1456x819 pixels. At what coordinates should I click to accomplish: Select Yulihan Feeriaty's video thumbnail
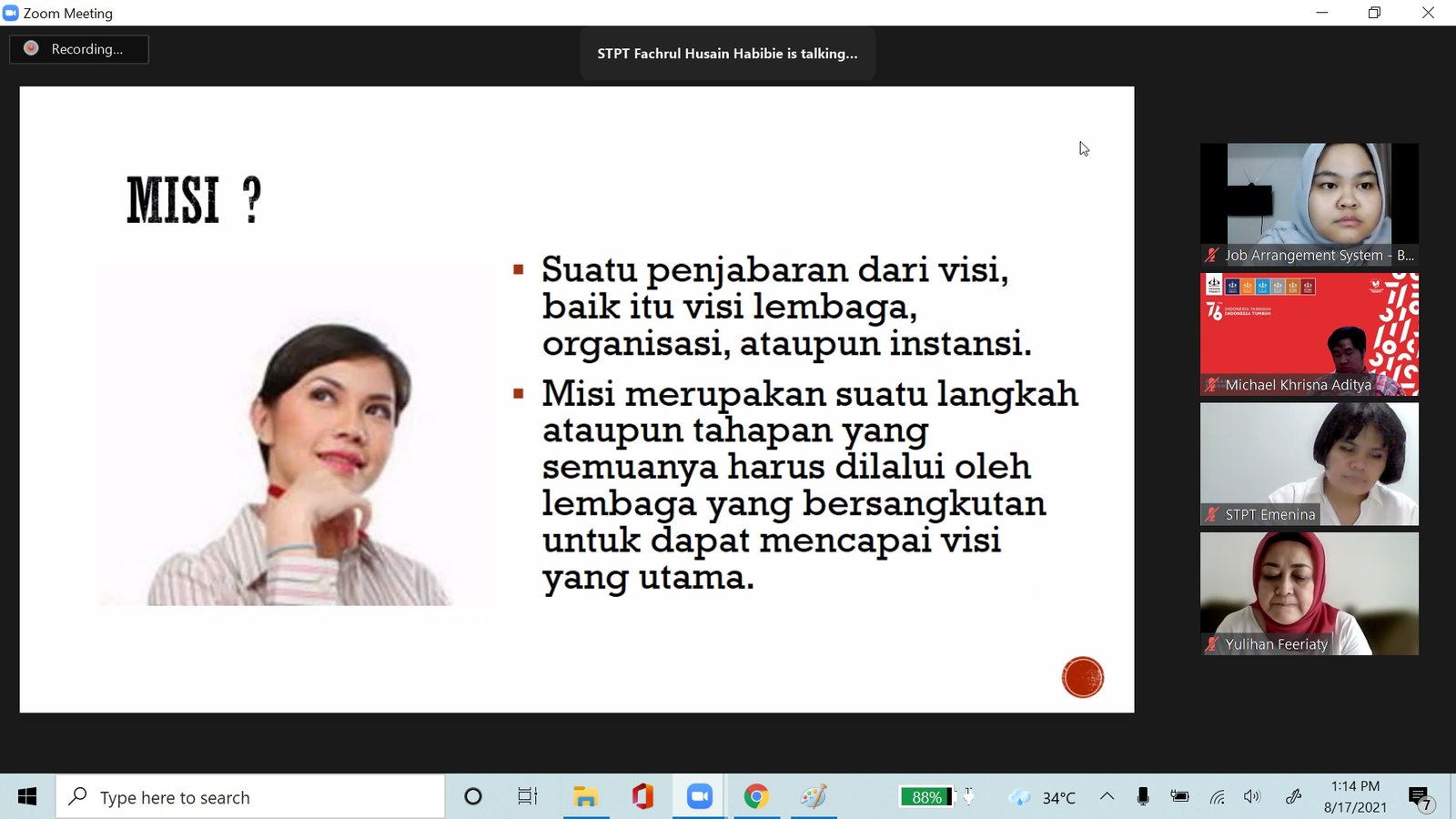1309,593
